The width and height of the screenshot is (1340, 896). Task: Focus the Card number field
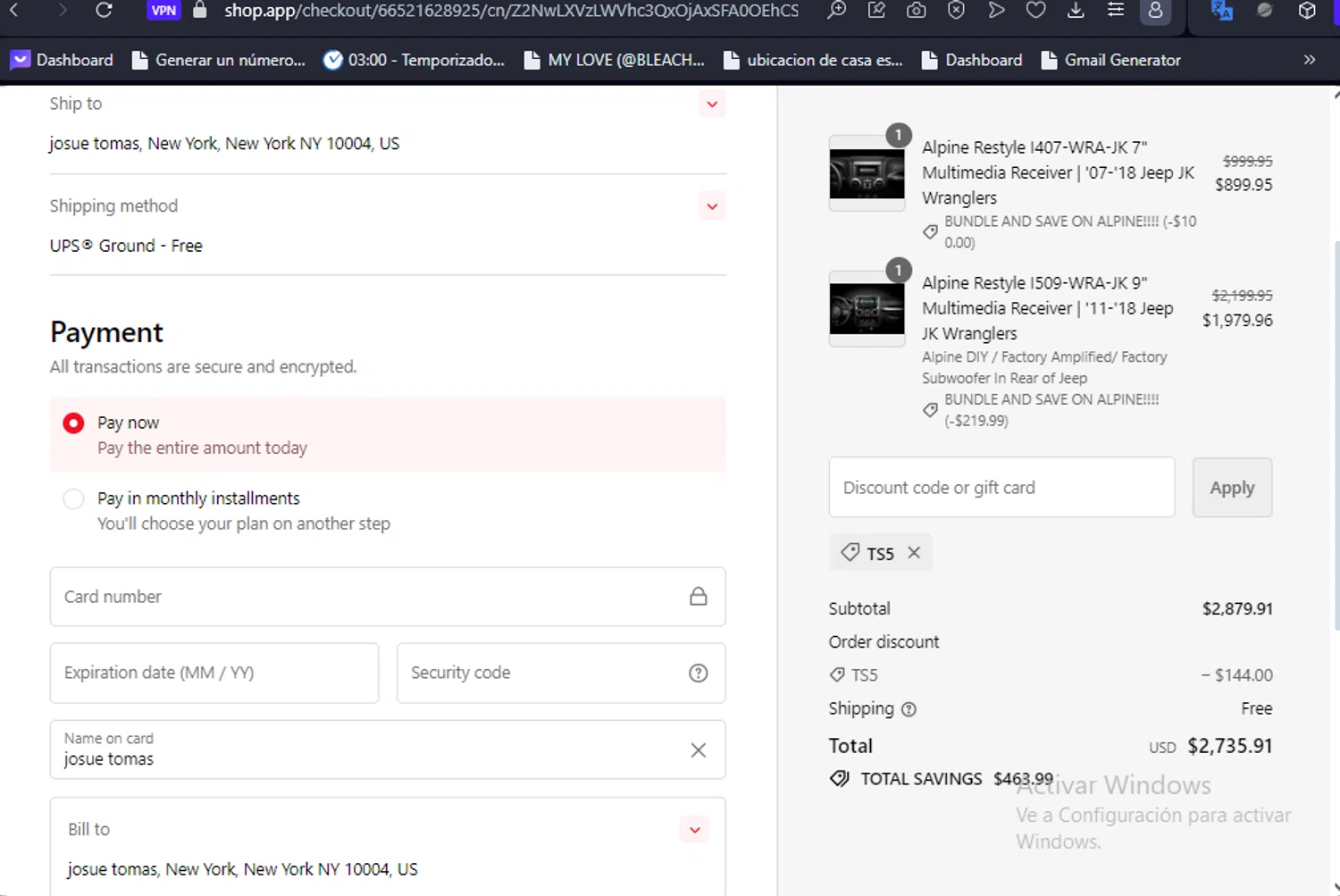click(x=388, y=597)
